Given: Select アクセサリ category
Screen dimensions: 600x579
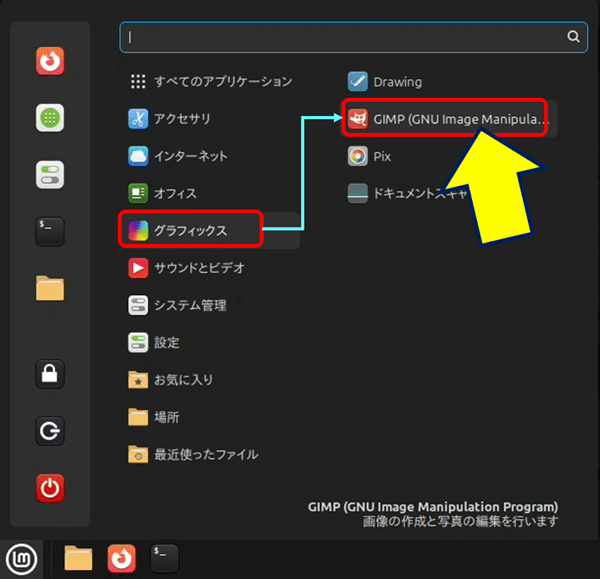Looking at the screenshot, I should [211, 119].
